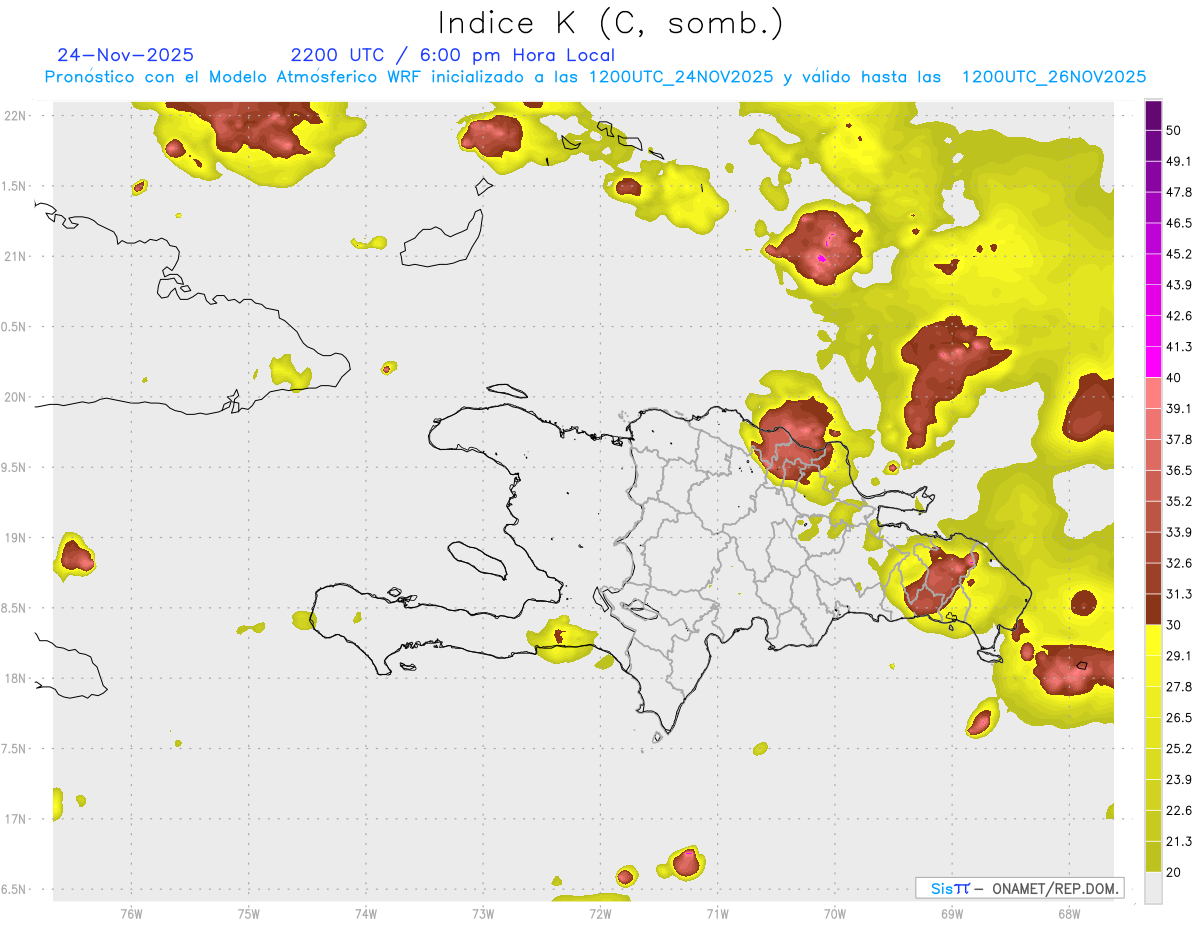Click the colorbar value '46.5'
Image resolution: width=1200 pixels, height=927 pixels.
point(1179,223)
